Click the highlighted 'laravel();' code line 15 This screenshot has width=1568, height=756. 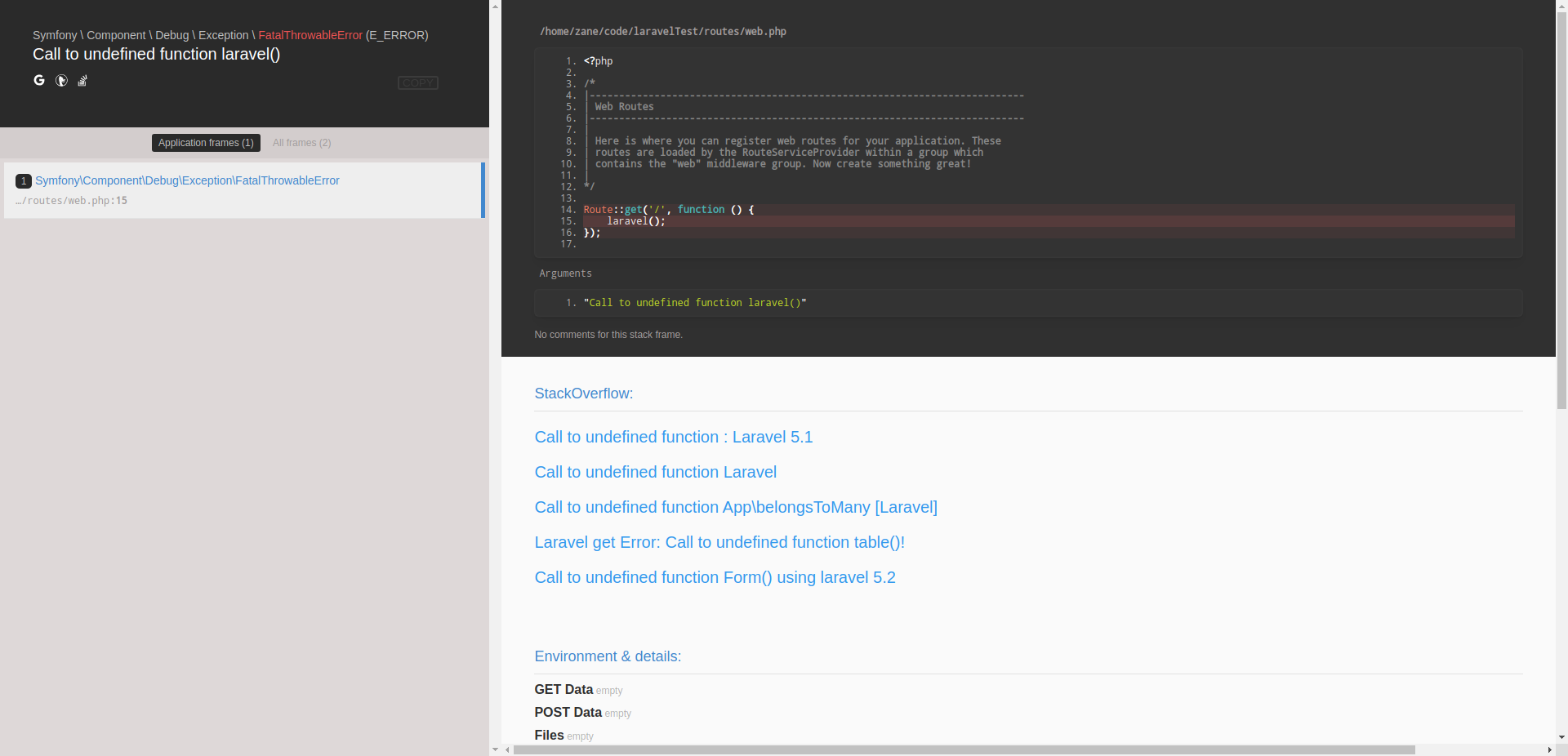[1049, 221]
